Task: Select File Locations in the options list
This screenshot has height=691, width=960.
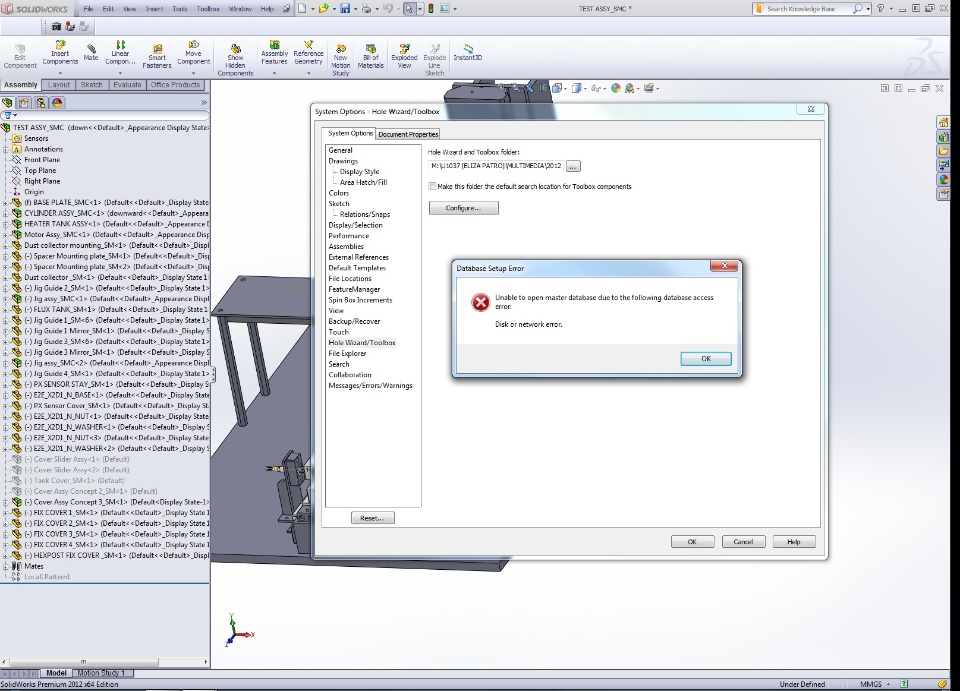Action: (350, 278)
